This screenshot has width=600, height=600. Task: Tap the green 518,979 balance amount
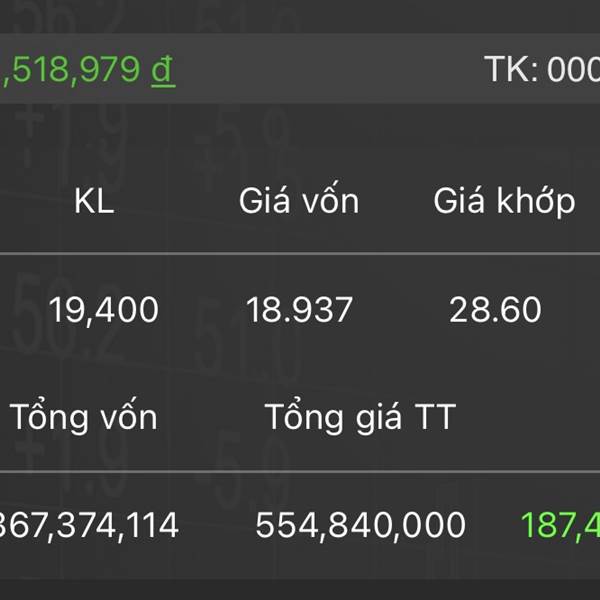71,70
